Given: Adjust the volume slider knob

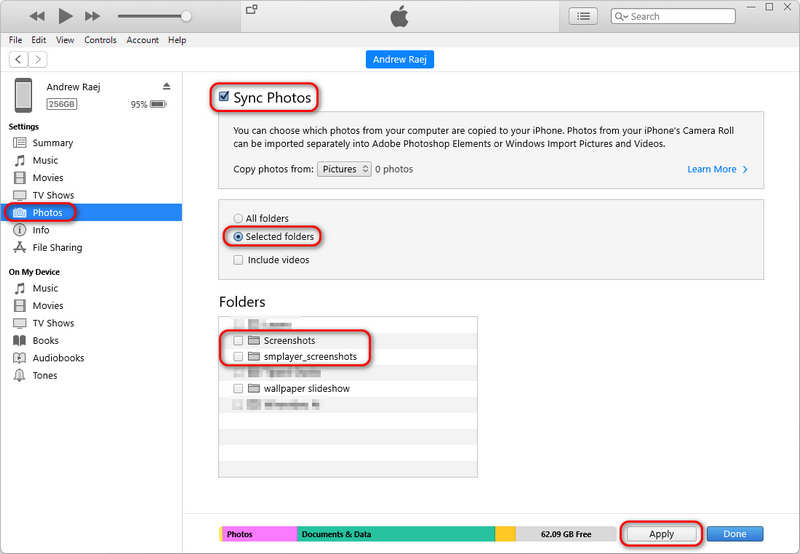Looking at the screenshot, I should [186, 16].
